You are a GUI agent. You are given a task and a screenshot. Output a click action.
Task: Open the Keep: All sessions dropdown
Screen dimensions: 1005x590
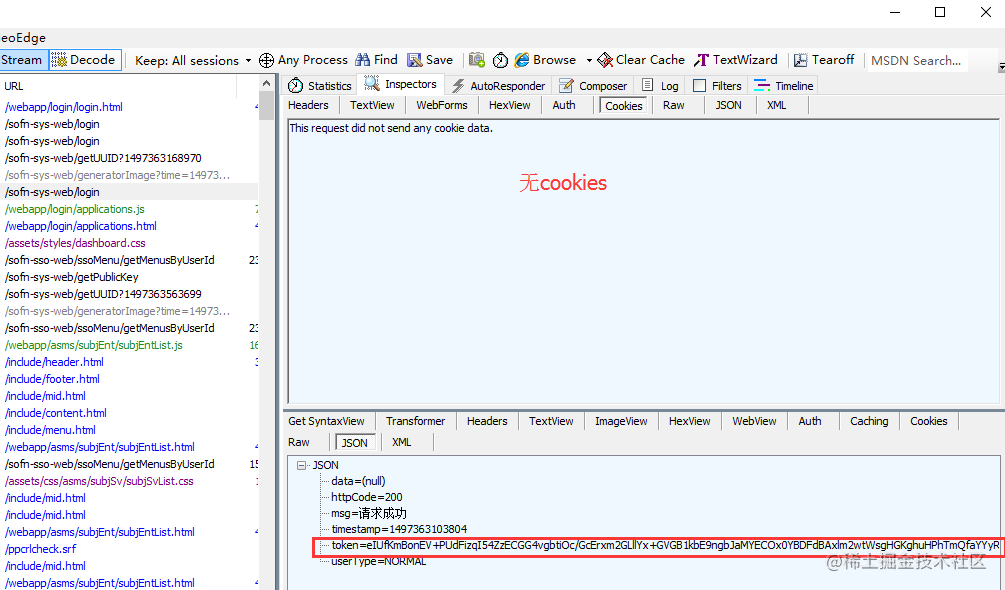193,60
